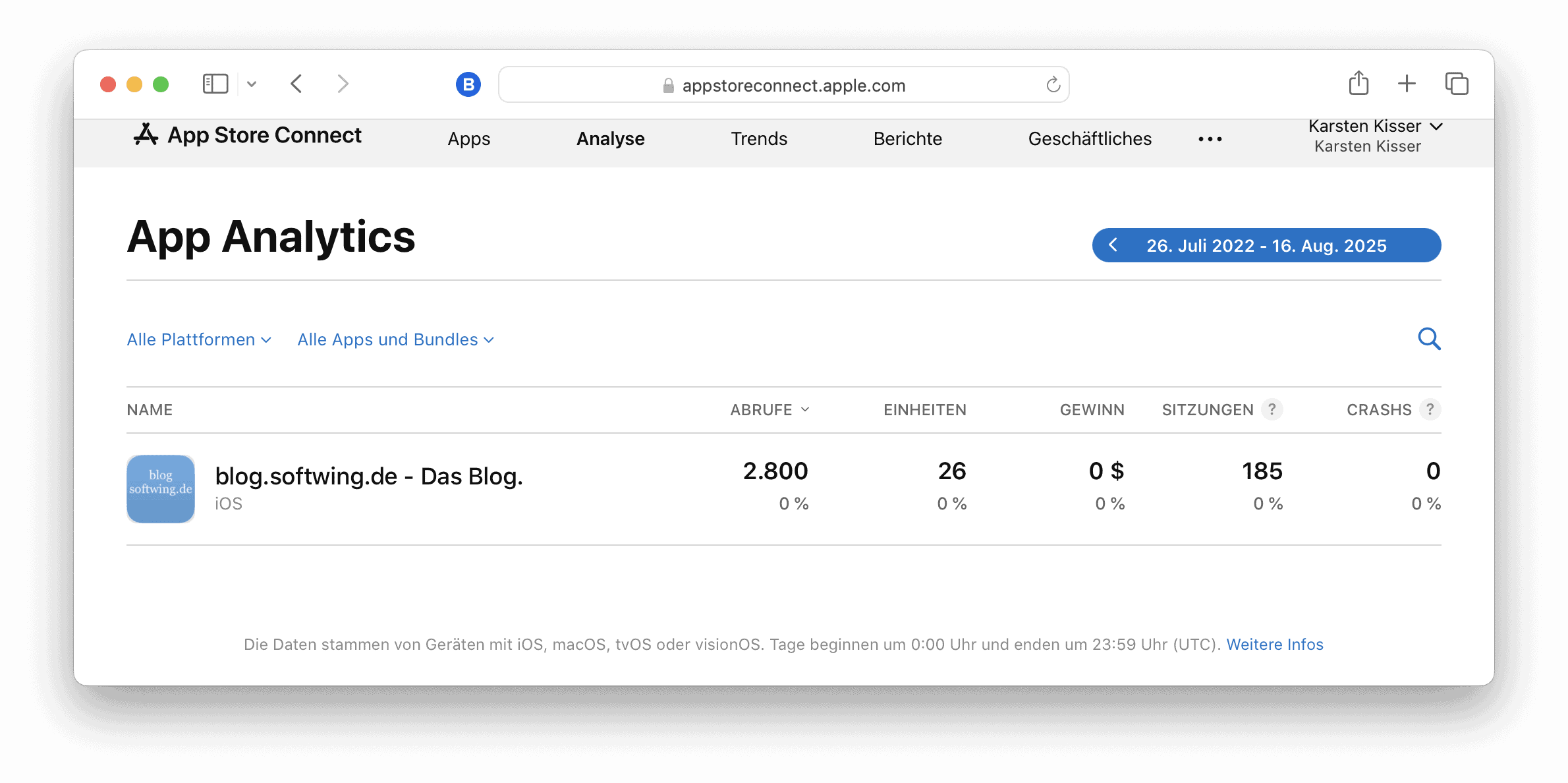
Task: Click the 0 $ Gewinn value
Action: click(x=1106, y=471)
